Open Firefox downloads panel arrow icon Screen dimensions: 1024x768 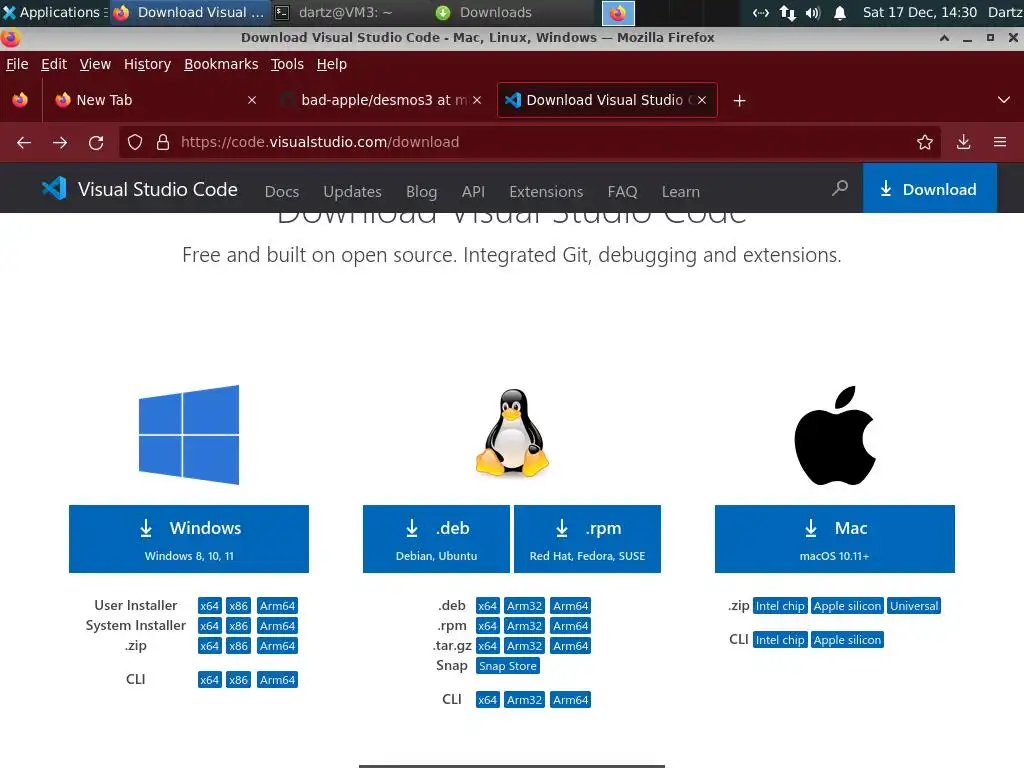pyautogui.click(x=963, y=142)
